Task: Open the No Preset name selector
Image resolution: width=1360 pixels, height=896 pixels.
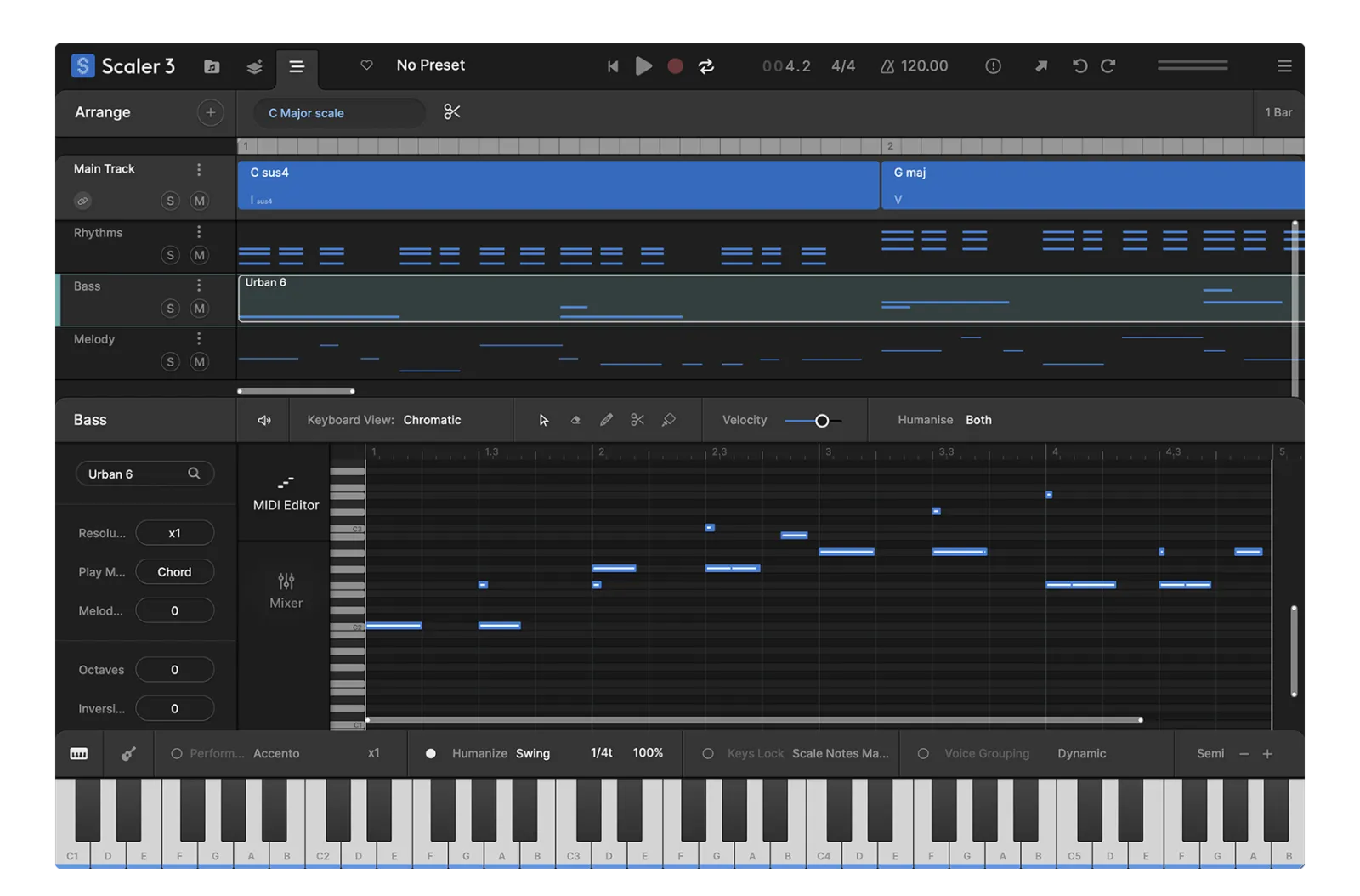Action: coord(430,65)
